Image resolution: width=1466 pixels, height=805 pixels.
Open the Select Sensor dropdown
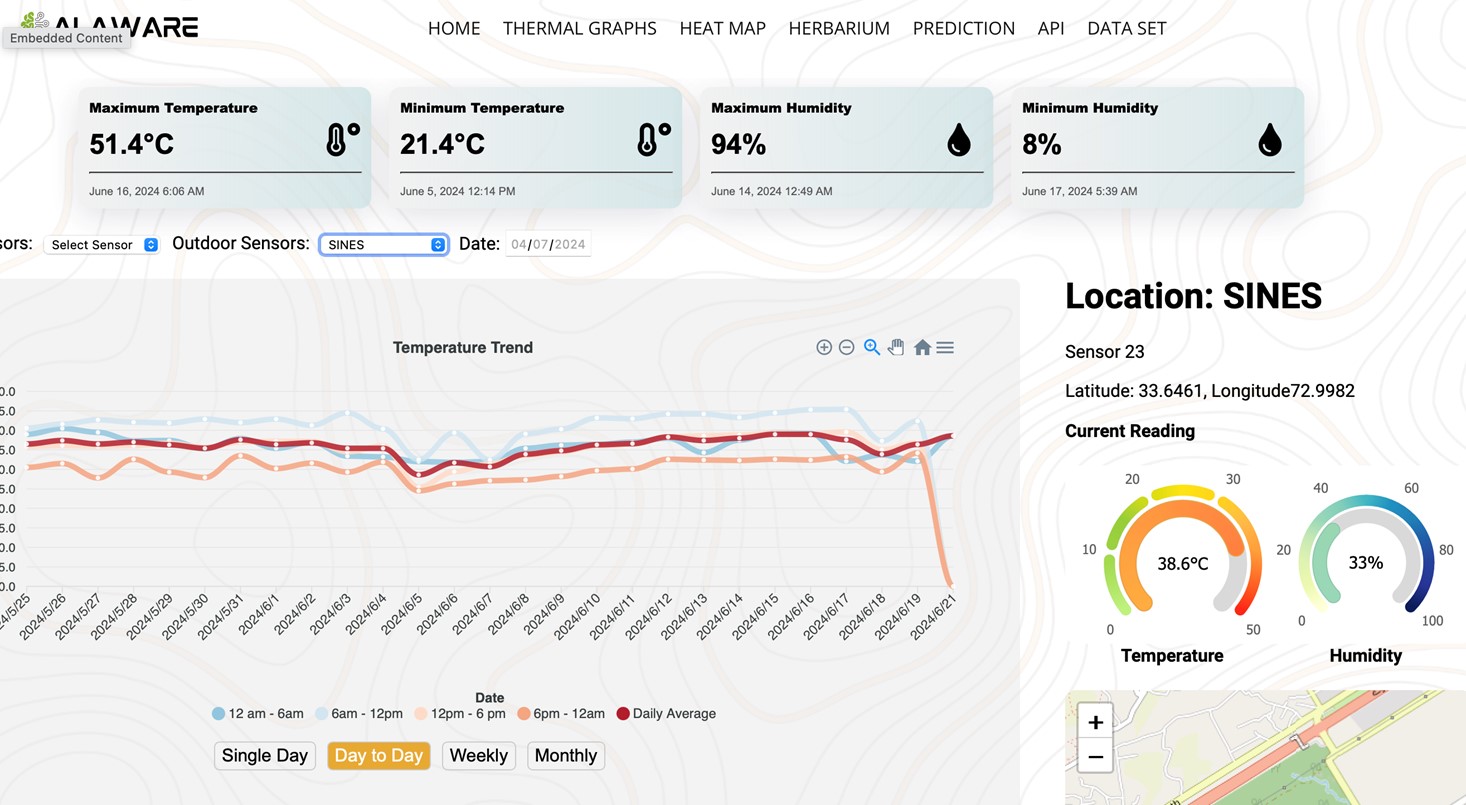pos(102,245)
